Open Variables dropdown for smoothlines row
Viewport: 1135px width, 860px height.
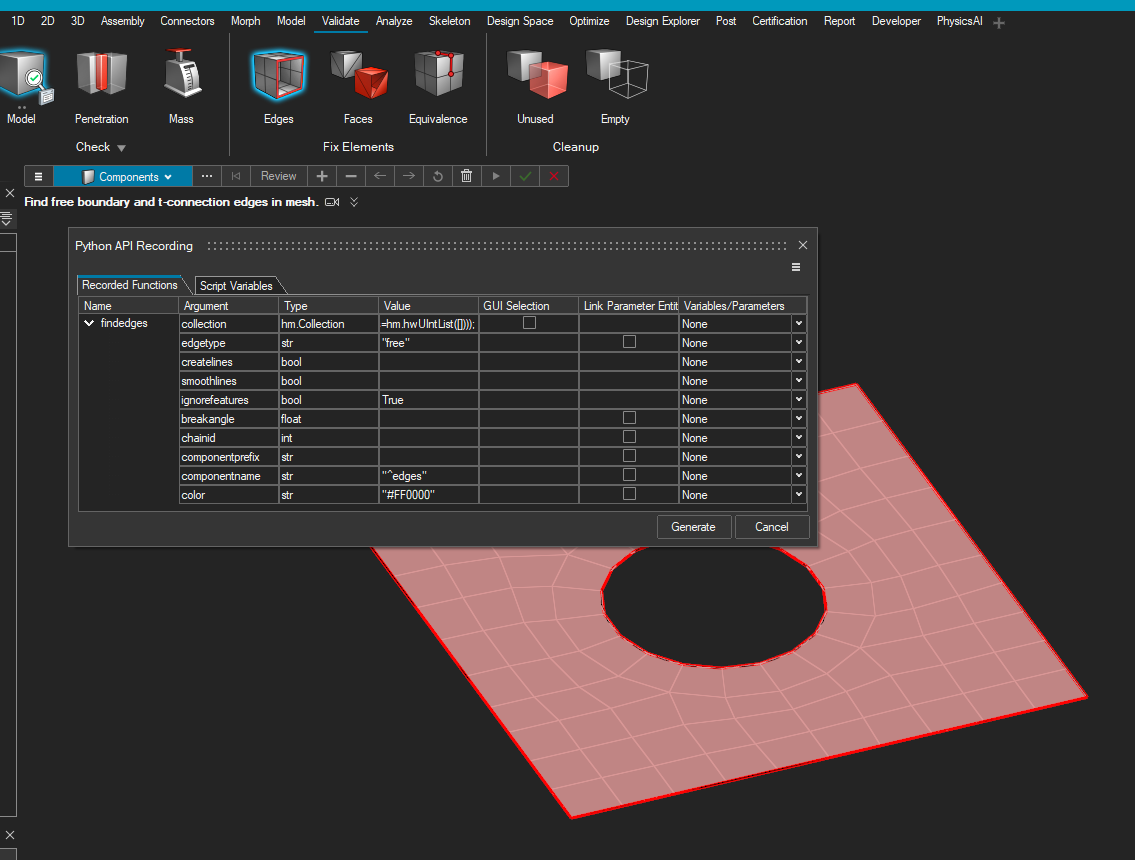pyautogui.click(x=799, y=380)
